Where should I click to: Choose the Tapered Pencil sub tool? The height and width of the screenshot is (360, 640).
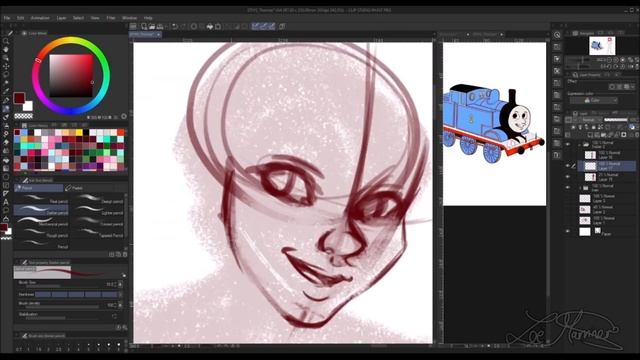(x=96, y=233)
